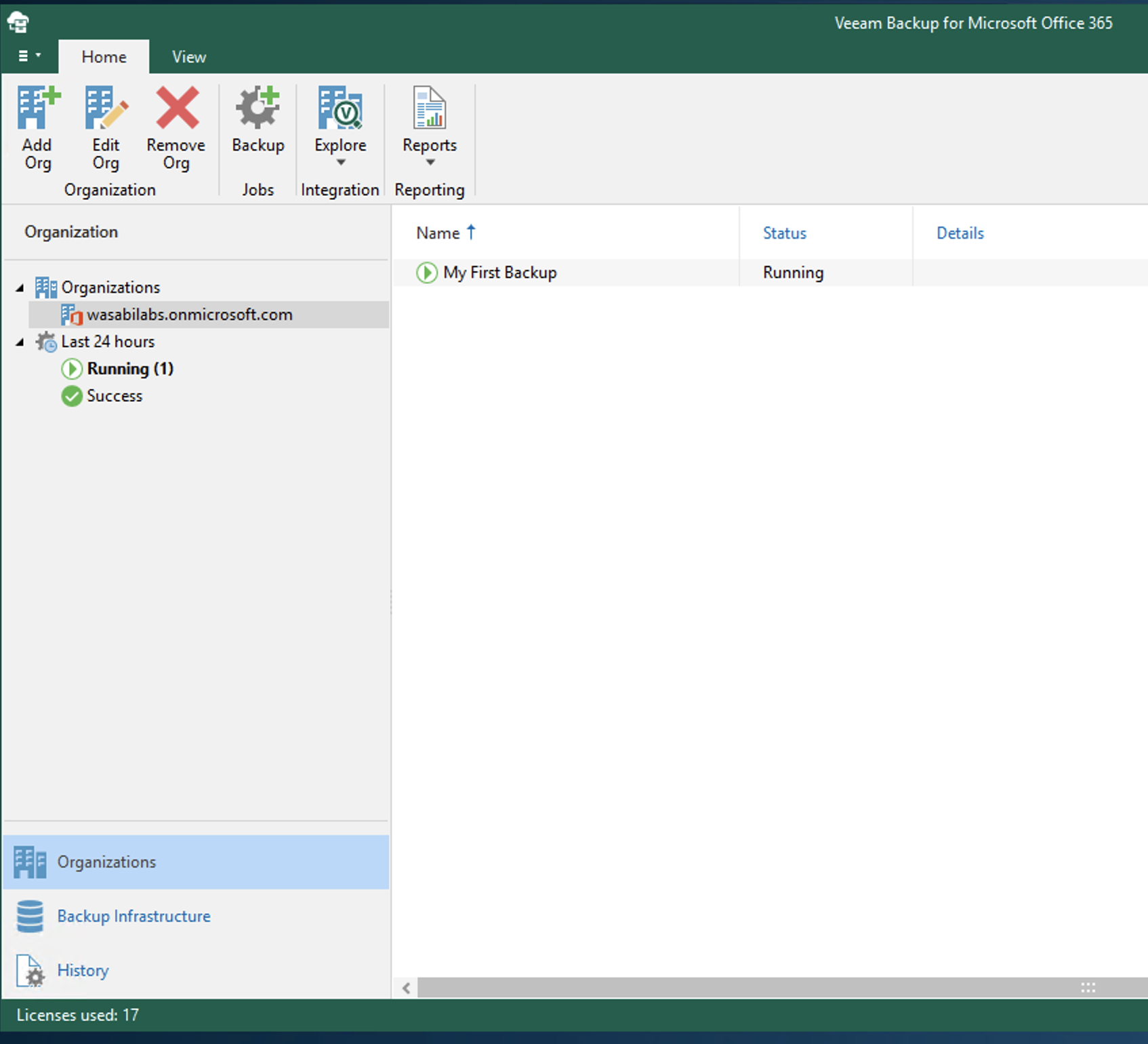Click the Backup gear icon
Screen dimensions: 1148x1044
point(258,107)
